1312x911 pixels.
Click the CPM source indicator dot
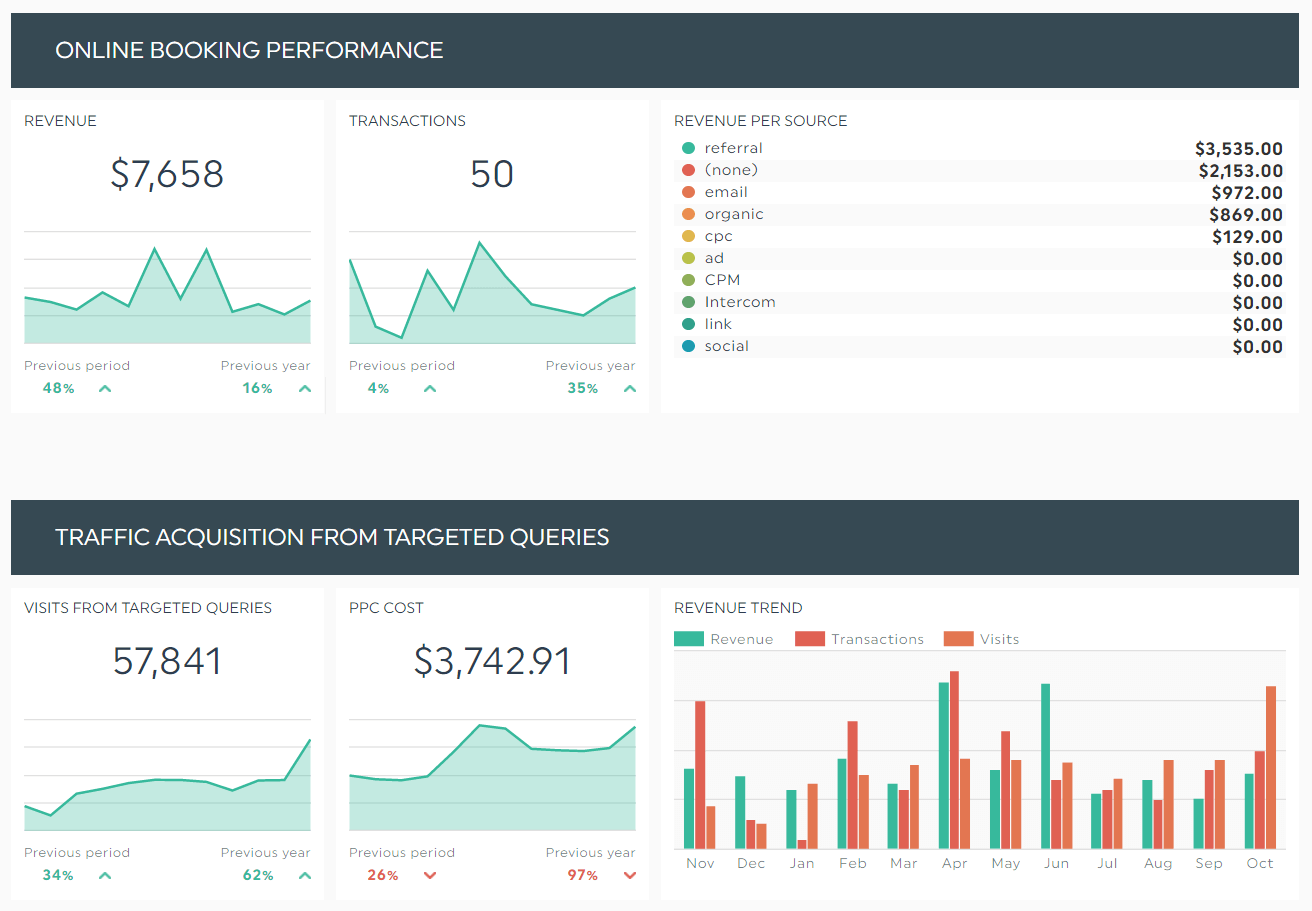(x=686, y=279)
